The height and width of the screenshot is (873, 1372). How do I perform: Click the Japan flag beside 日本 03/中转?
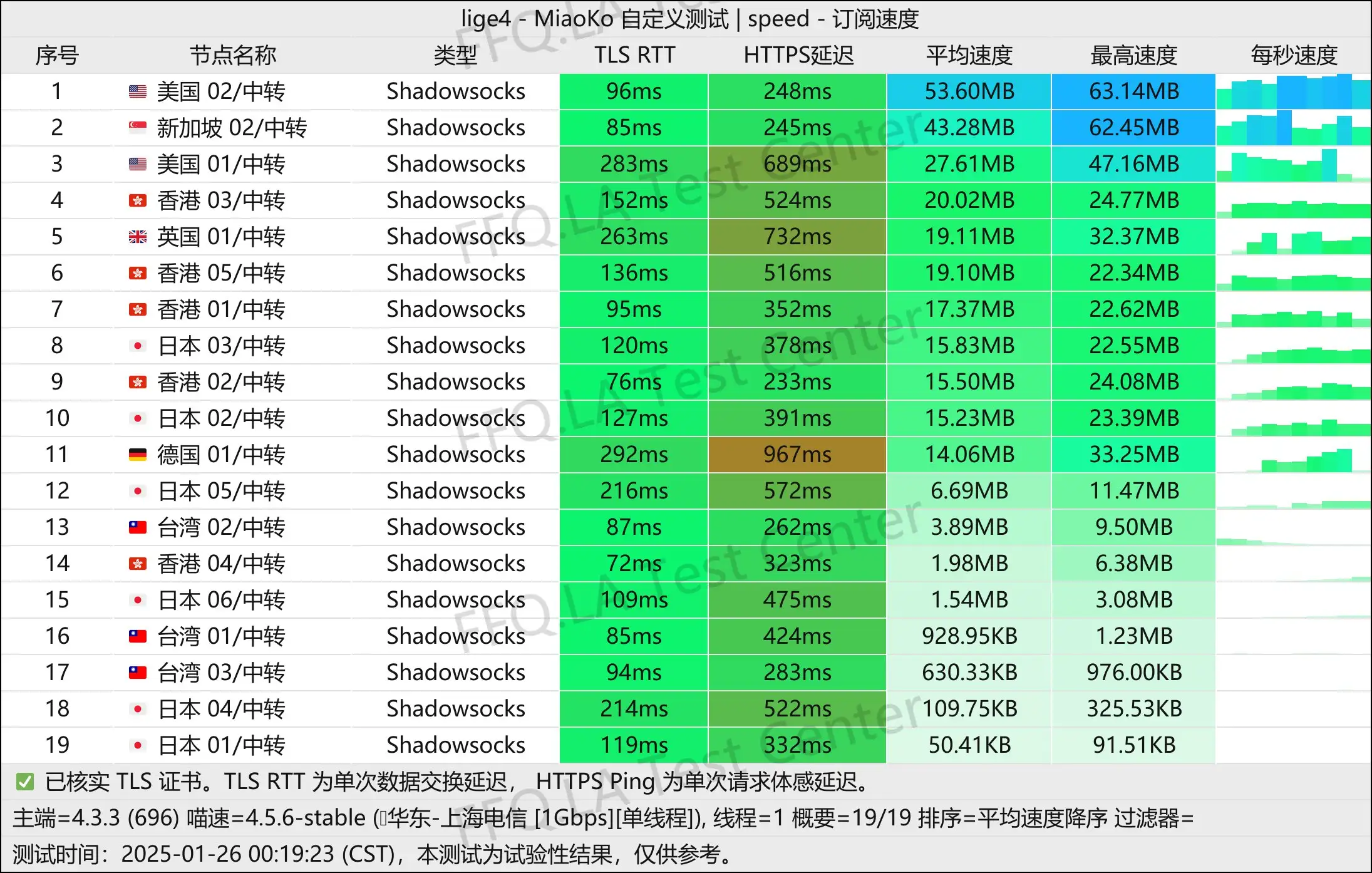point(137,346)
